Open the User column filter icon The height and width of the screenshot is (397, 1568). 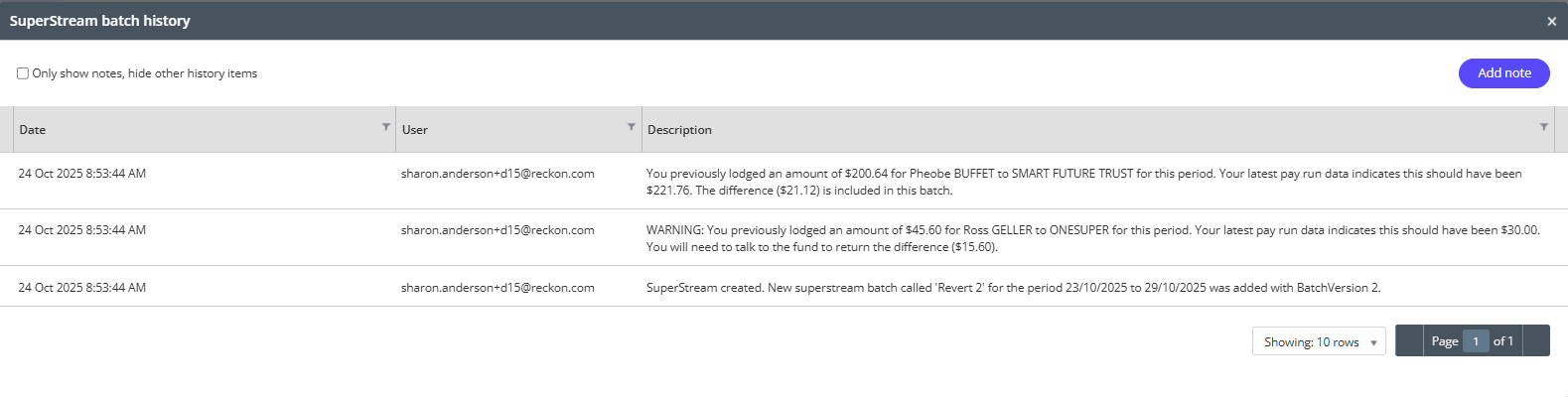click(x=632, y=127)
